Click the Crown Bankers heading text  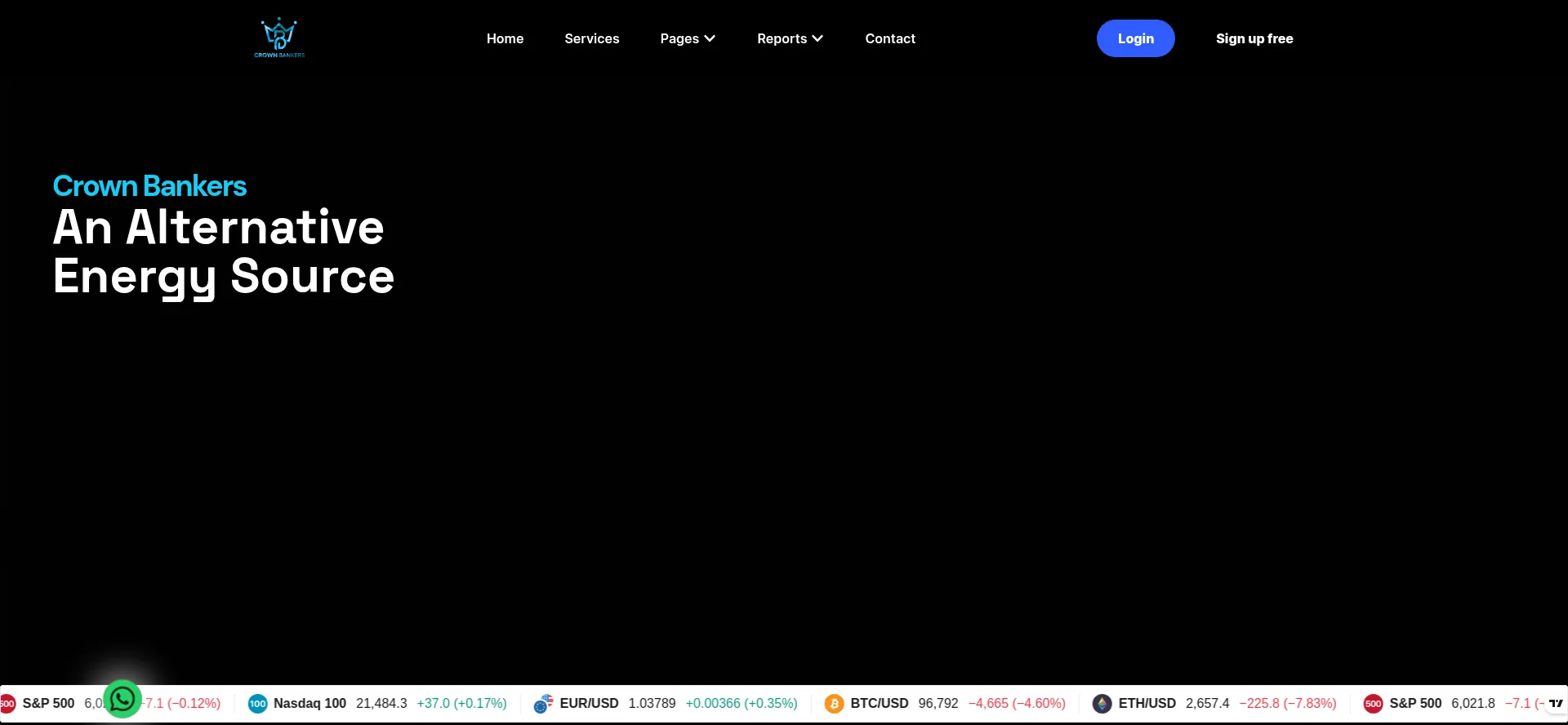pyautogui.click(x=149, y=186)
